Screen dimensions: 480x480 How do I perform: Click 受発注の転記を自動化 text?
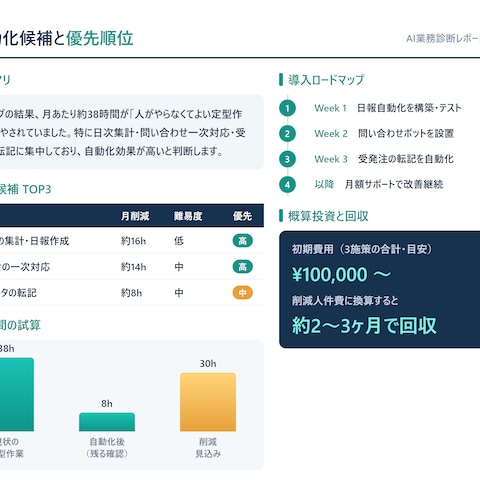coord(406,159)
